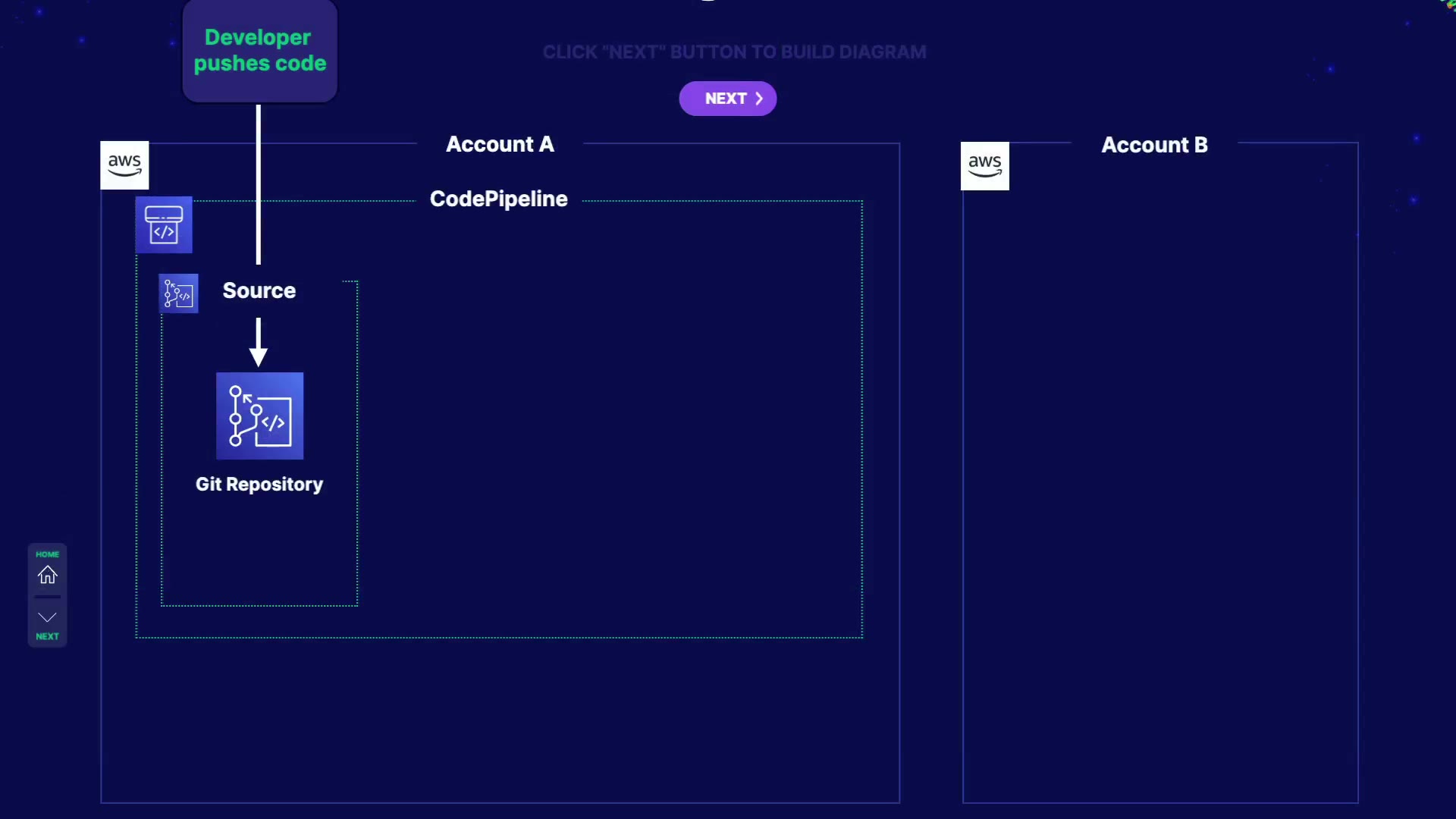Click the down chevron above the sidebar NEXT label

click(47, 617)
